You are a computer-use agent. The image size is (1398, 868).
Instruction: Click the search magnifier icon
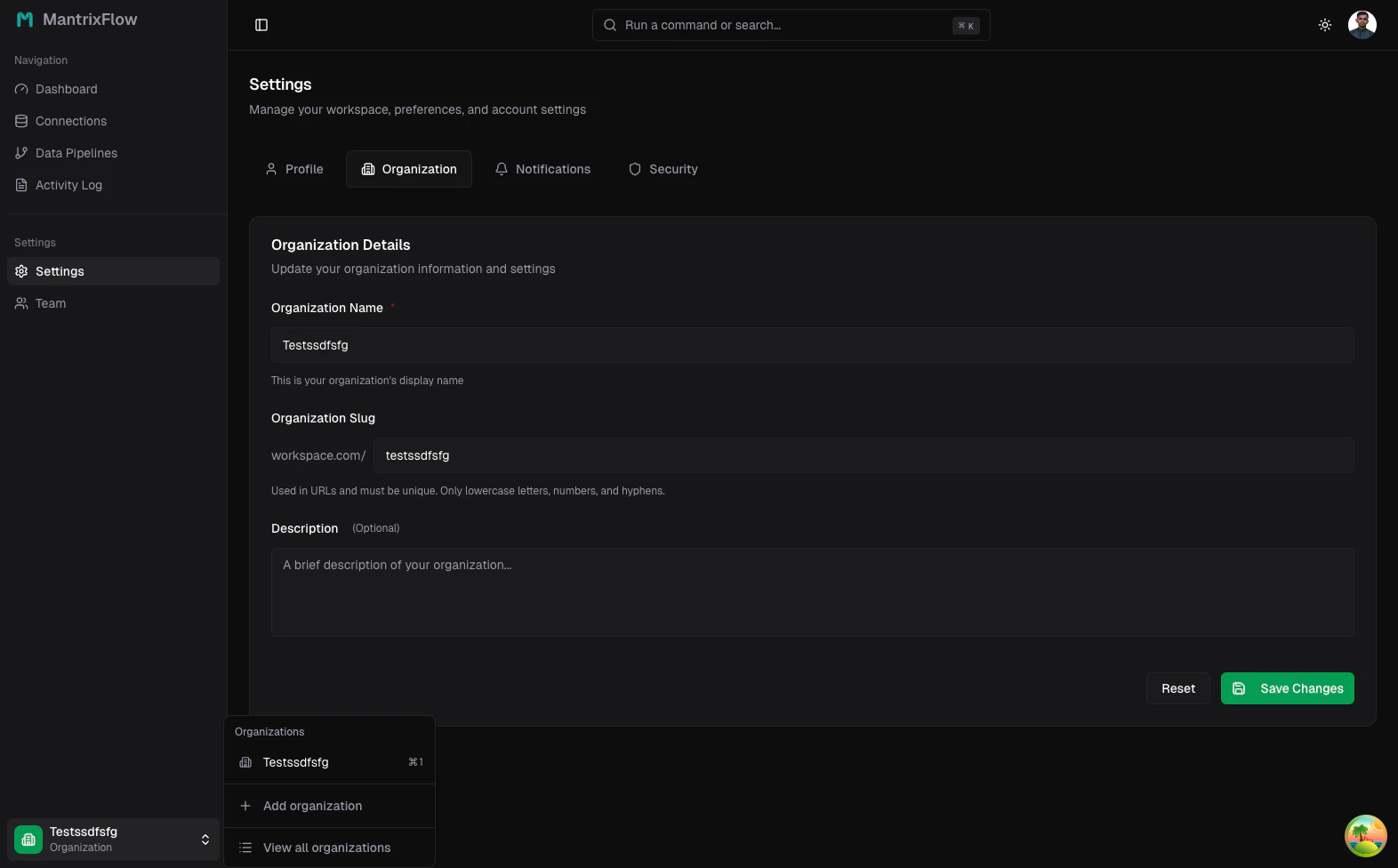[x=610, y=25]
